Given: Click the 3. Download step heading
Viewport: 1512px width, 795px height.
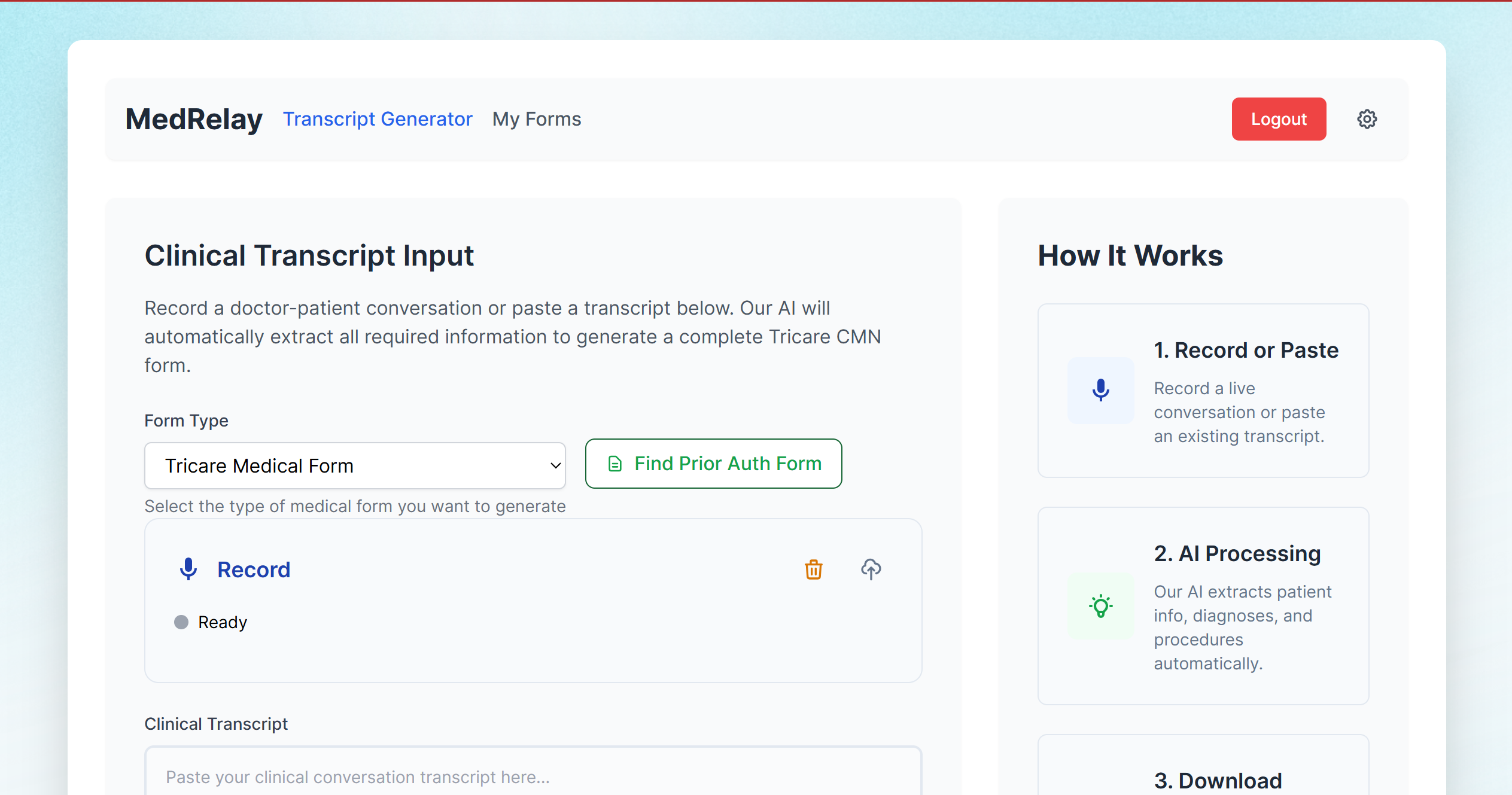Looking at the screenshot, I should coord(1218,780).
